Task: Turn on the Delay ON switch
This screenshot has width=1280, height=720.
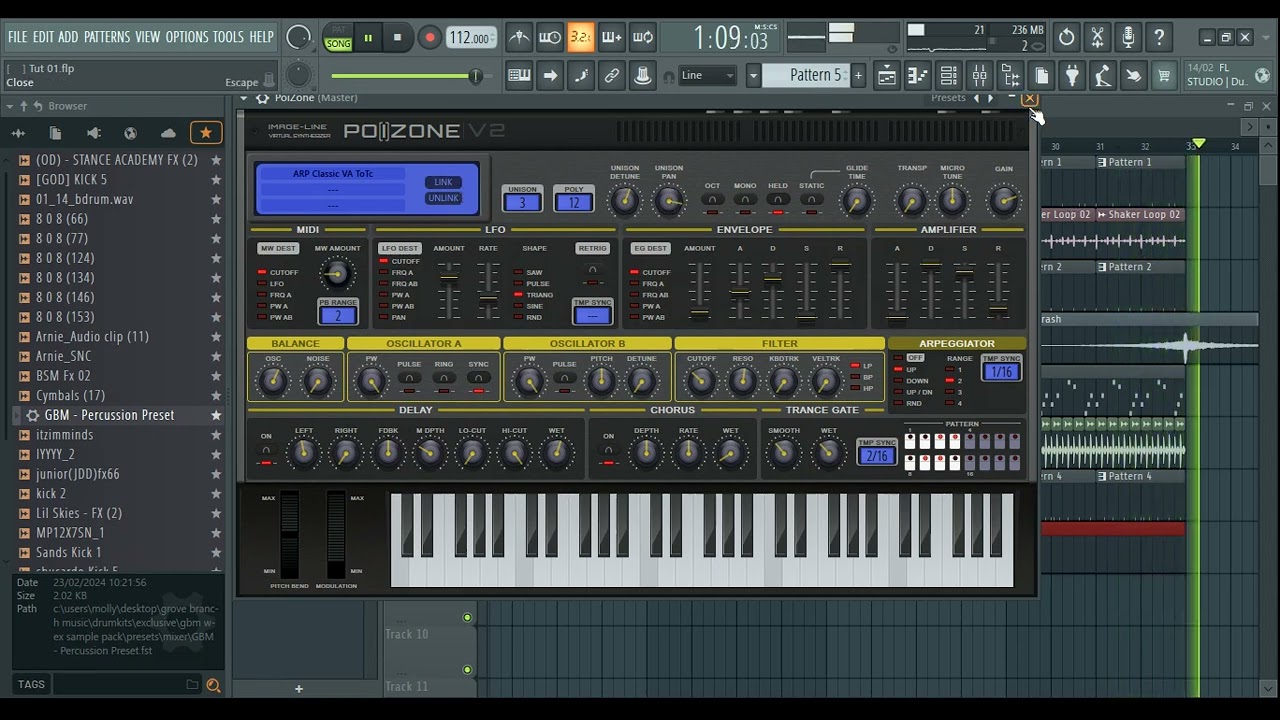Action: click(x=266, y=451)
